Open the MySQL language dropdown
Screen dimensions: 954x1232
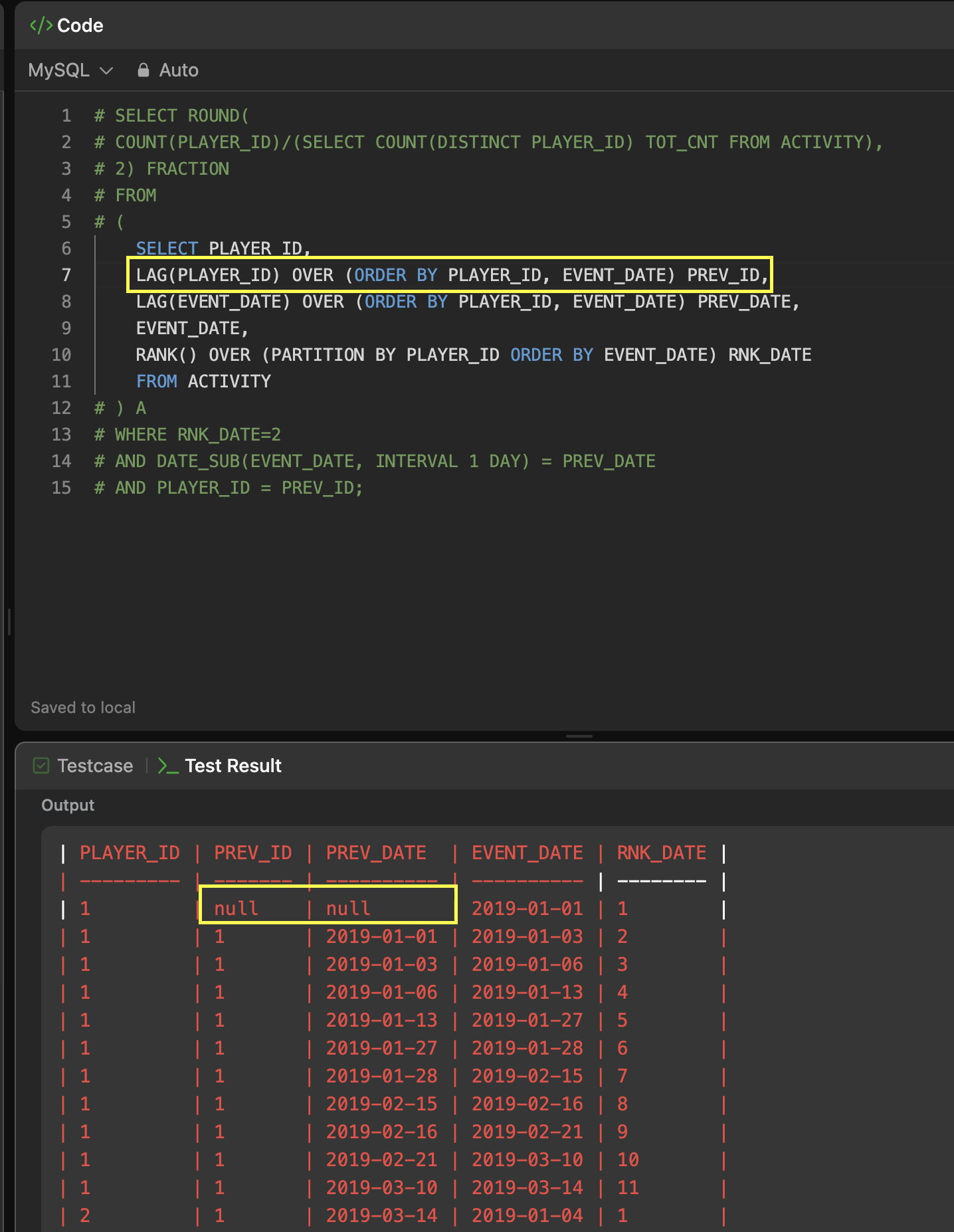pyautogui.click(x=70, y=70)
